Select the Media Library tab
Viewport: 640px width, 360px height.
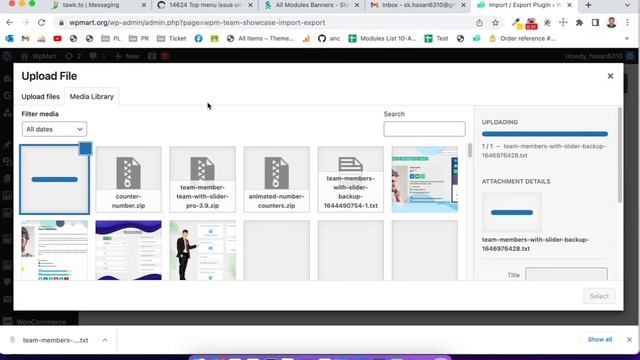(x=91, y=97)
